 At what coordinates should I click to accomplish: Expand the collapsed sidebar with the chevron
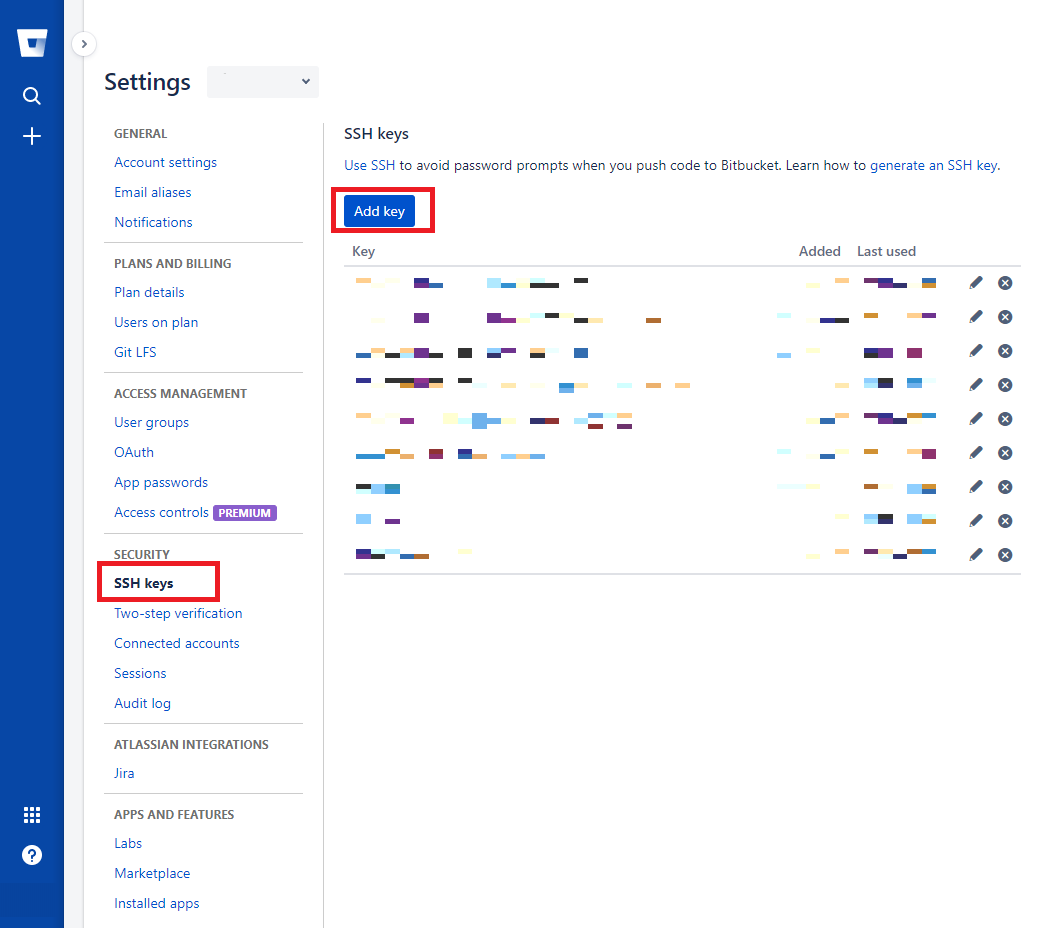pos(83,44)
